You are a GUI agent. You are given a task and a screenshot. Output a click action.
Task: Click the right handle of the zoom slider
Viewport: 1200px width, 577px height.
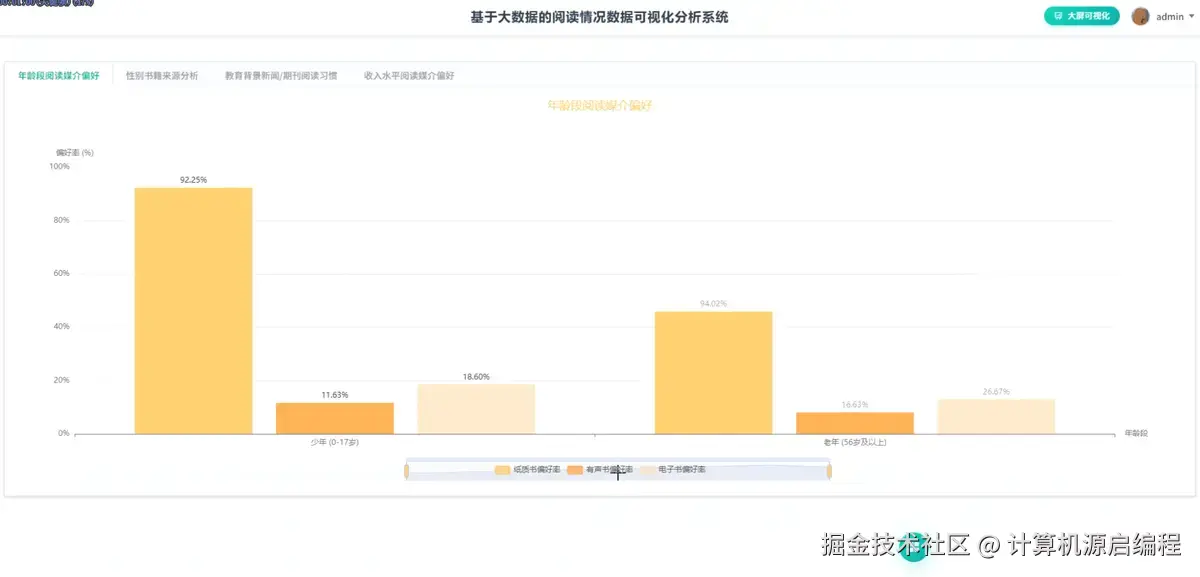point(829,470)
